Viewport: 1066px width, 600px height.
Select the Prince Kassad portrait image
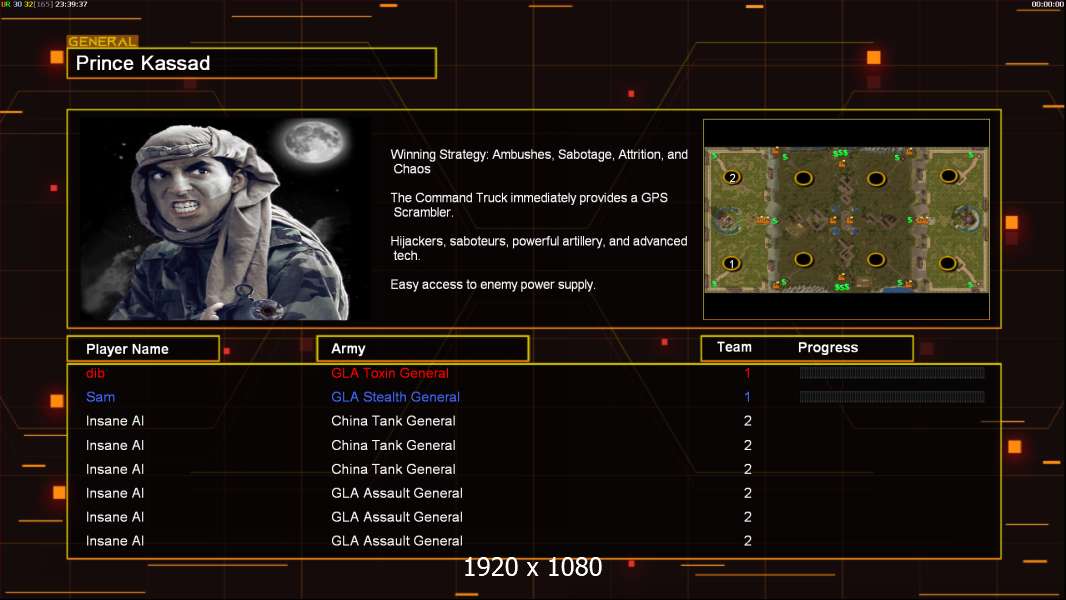click(x=225, y=219)
